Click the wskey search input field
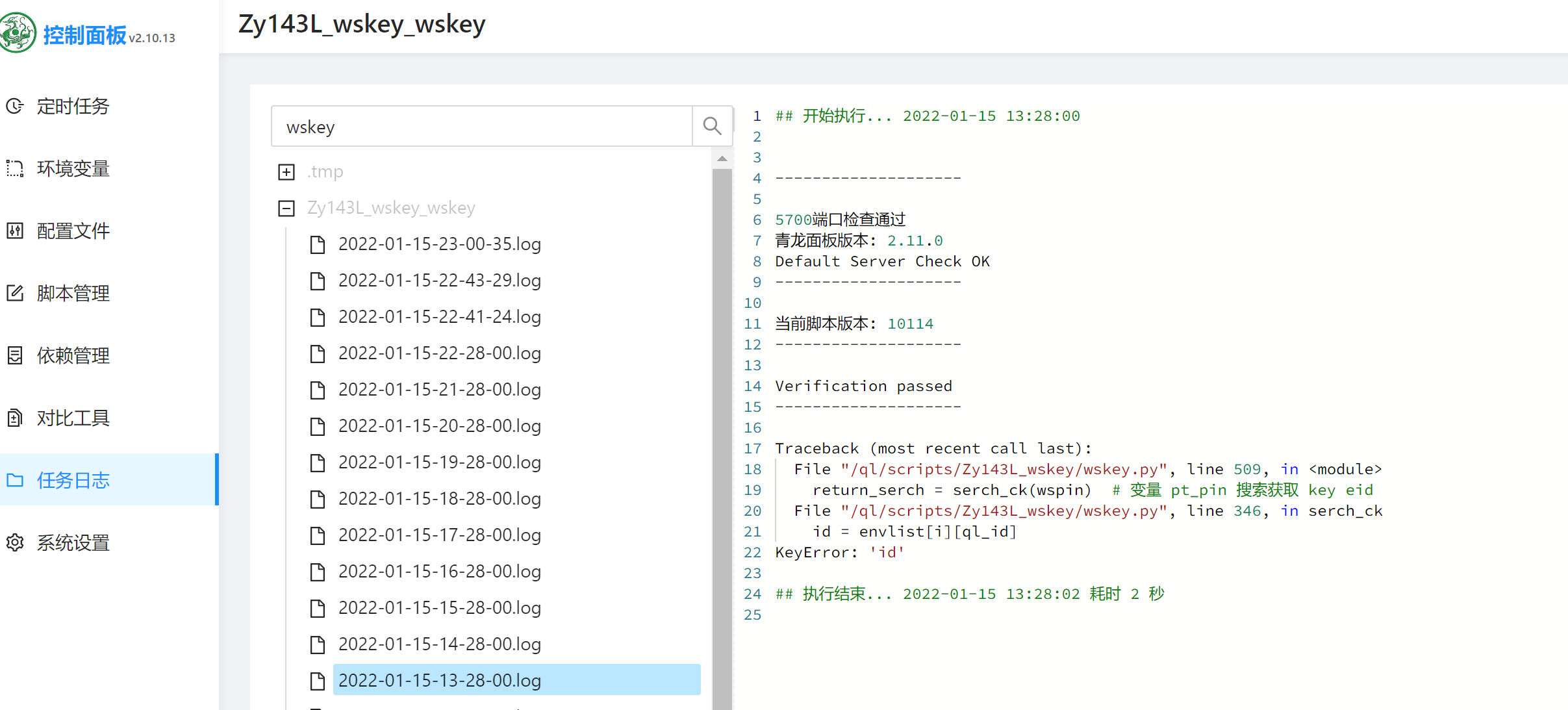1568x710 pixels. click(481, 126)
